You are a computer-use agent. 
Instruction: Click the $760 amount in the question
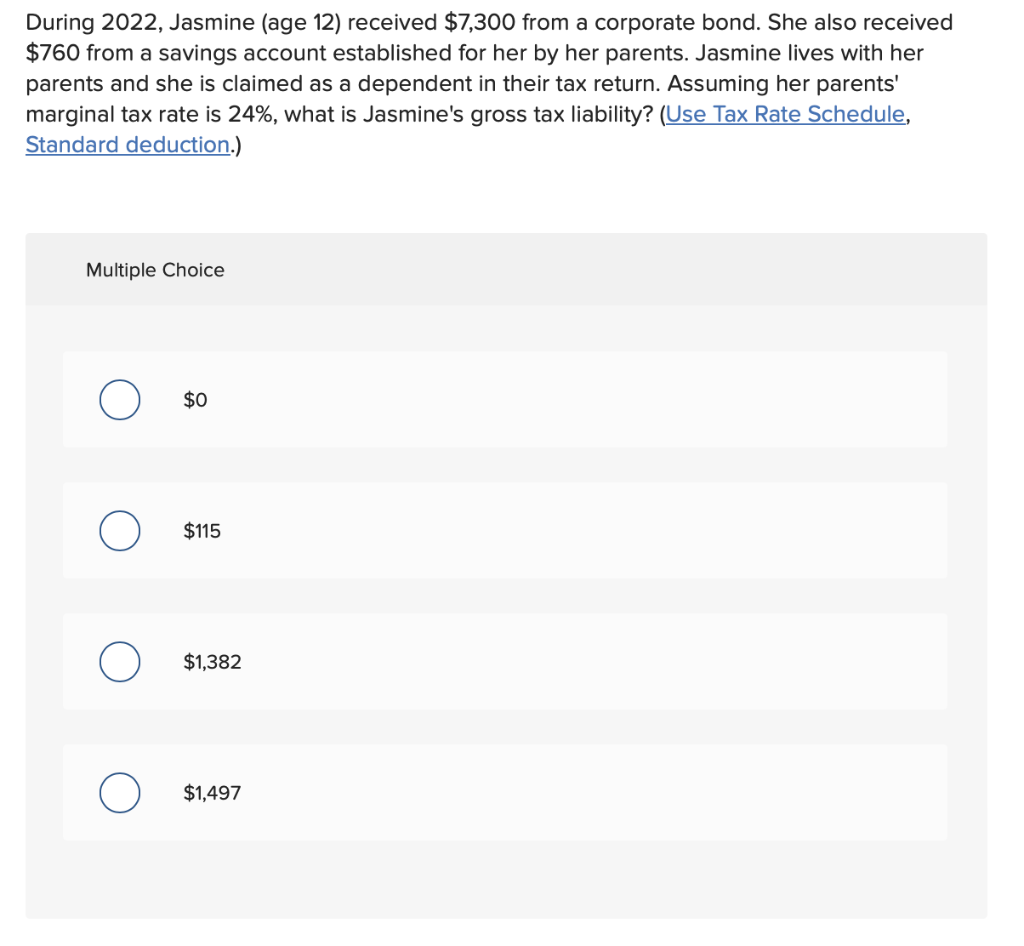coord(53,53)
